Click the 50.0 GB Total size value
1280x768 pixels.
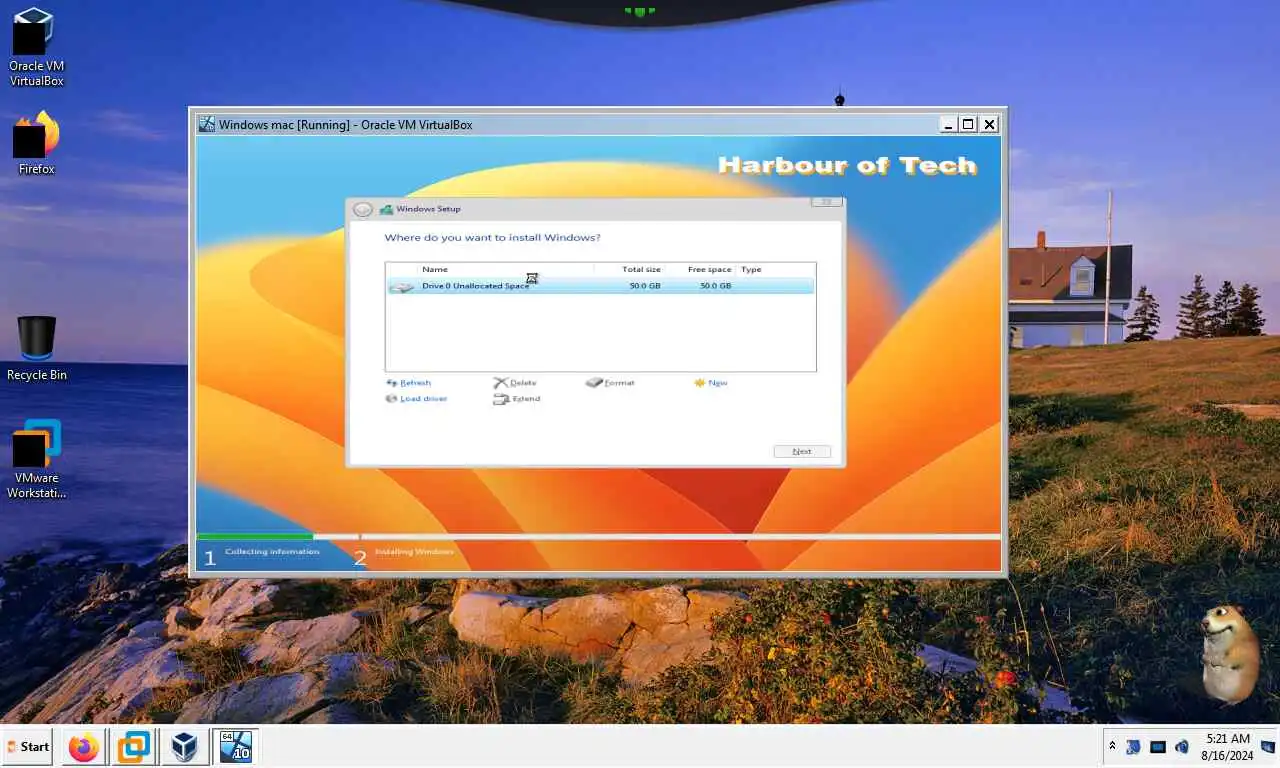click(x=645, y=286)
